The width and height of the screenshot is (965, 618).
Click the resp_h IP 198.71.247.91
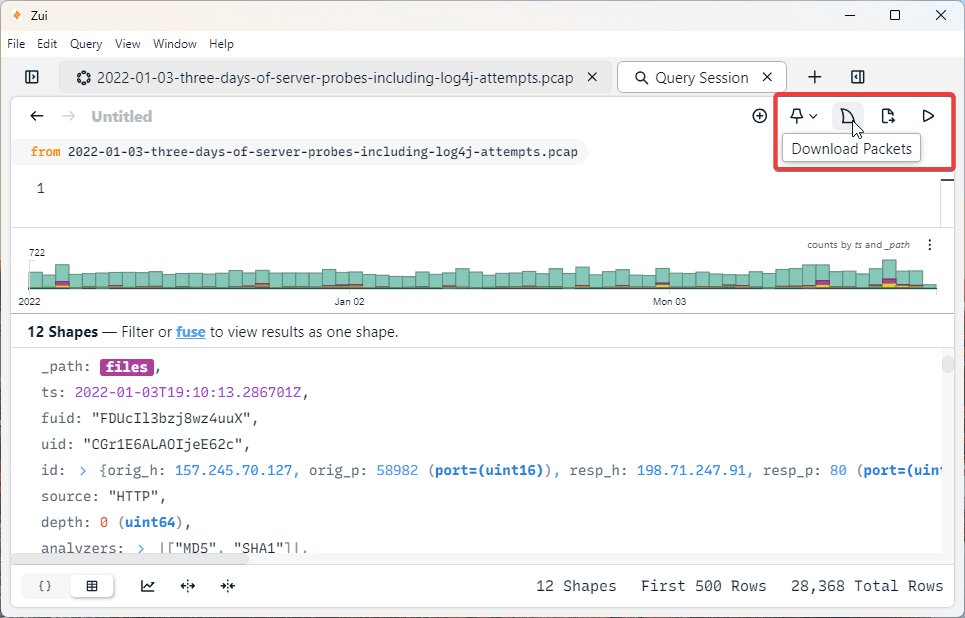[x=692, y=471]
